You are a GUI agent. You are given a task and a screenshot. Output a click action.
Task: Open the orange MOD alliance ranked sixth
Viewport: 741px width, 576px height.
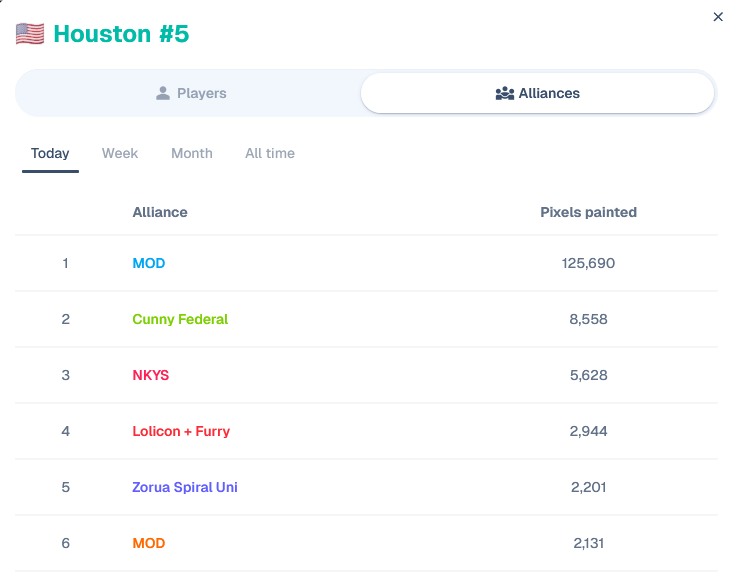click(148, 543)
